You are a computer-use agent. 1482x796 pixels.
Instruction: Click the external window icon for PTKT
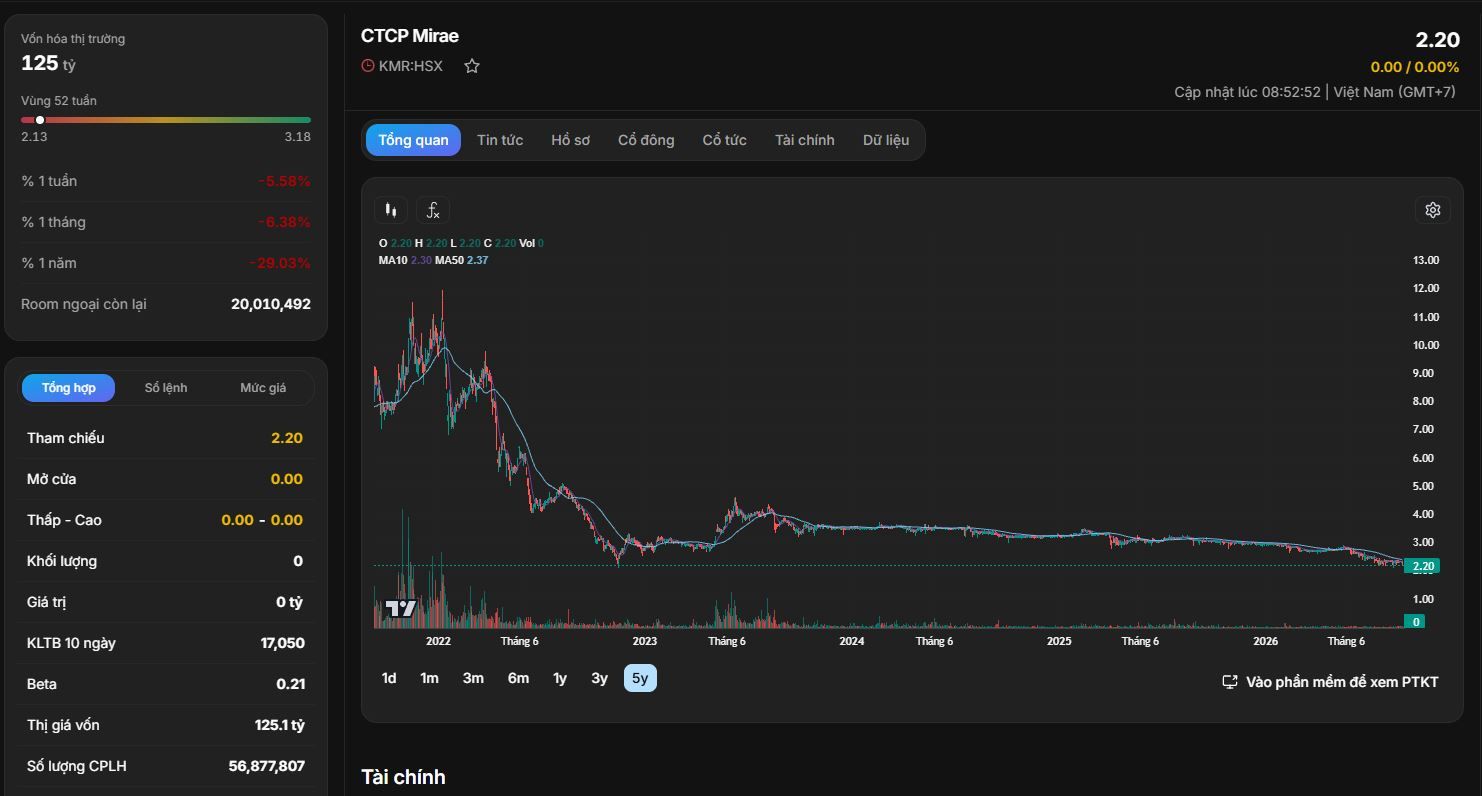(1230, 682)
